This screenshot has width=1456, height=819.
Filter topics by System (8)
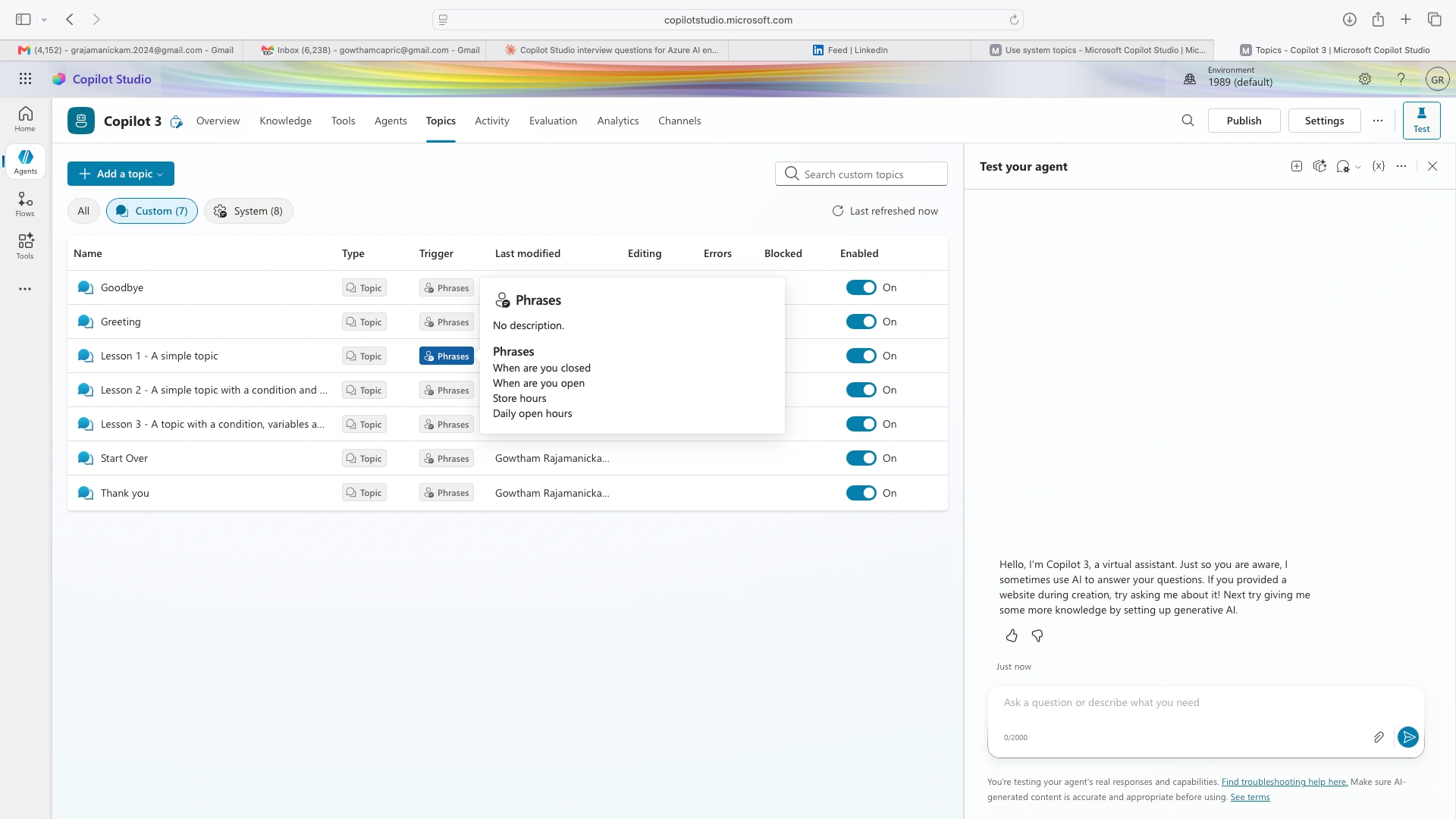249,211
